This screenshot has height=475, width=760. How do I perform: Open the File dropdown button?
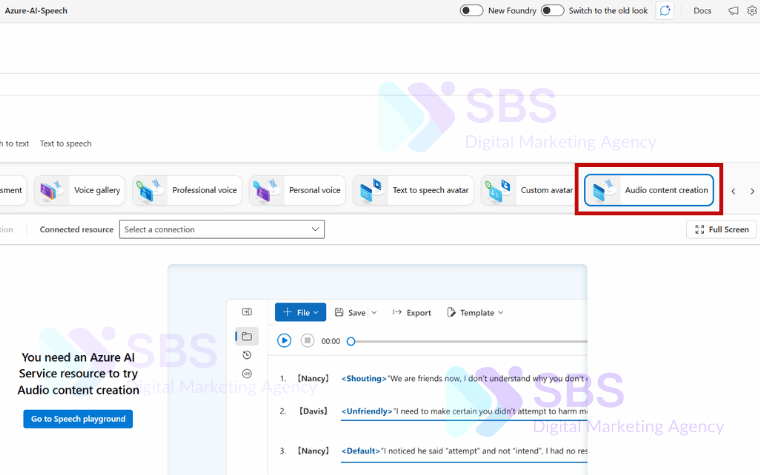pyautogui.click(x=301, y=313)
